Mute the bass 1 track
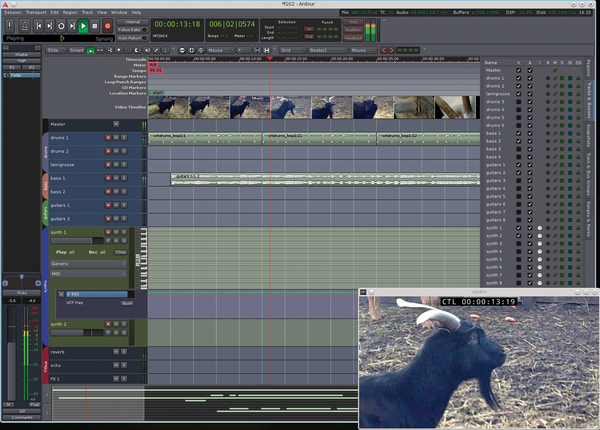The height and width of the screenshot is (430, 600). click(116, 178)
